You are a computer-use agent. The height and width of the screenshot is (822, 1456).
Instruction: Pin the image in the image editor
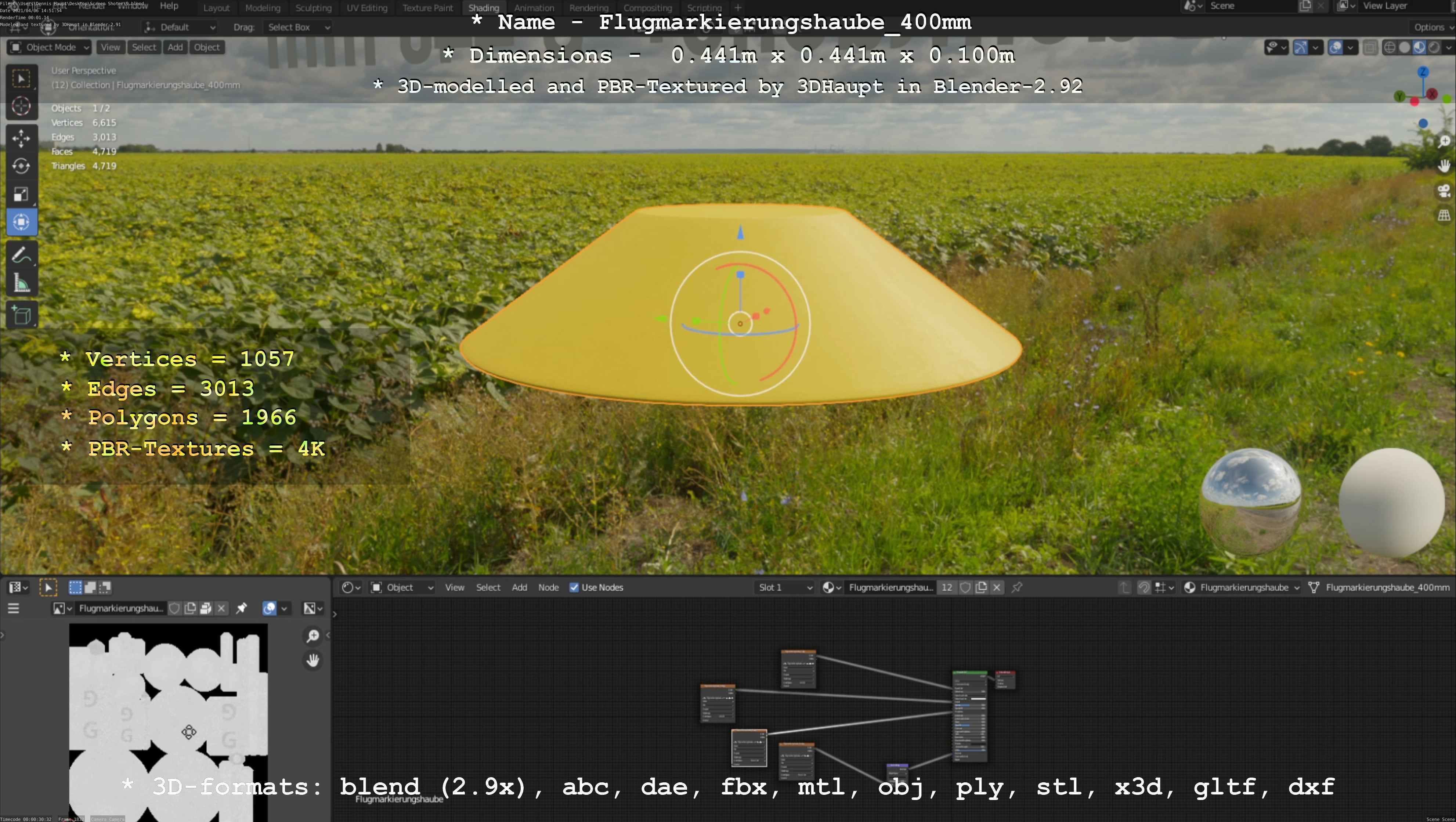tap(241, 608)
